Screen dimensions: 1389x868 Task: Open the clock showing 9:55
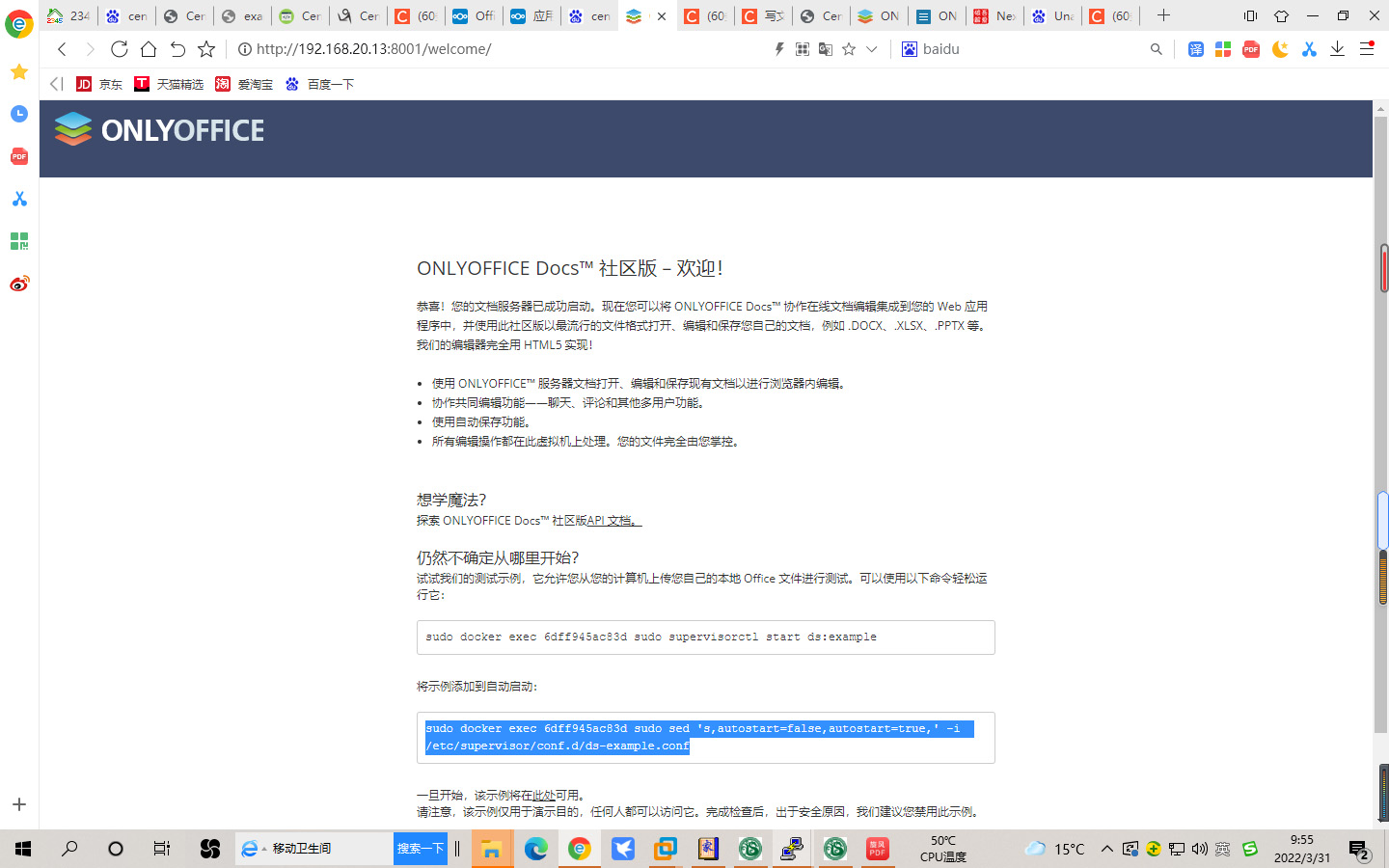tap(1301, 849)
